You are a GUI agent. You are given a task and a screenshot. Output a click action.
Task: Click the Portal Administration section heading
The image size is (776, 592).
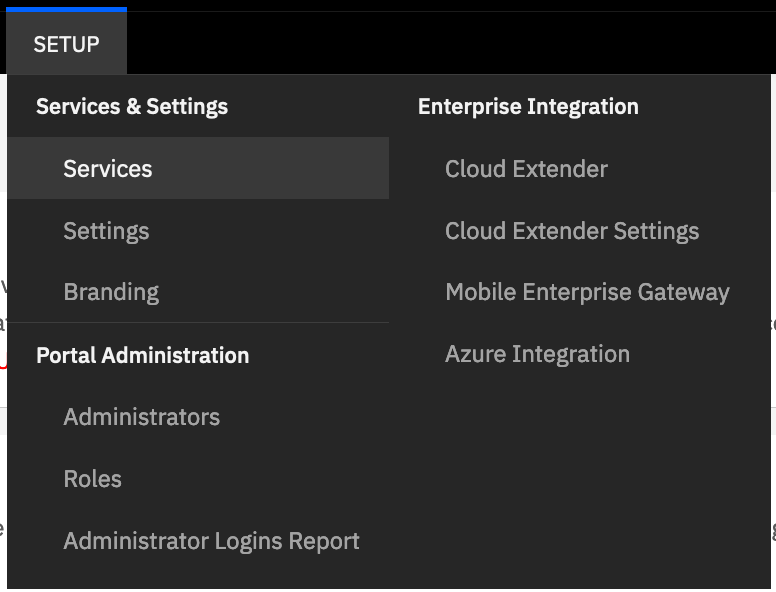pyautogui.click(x=143, y=355)
